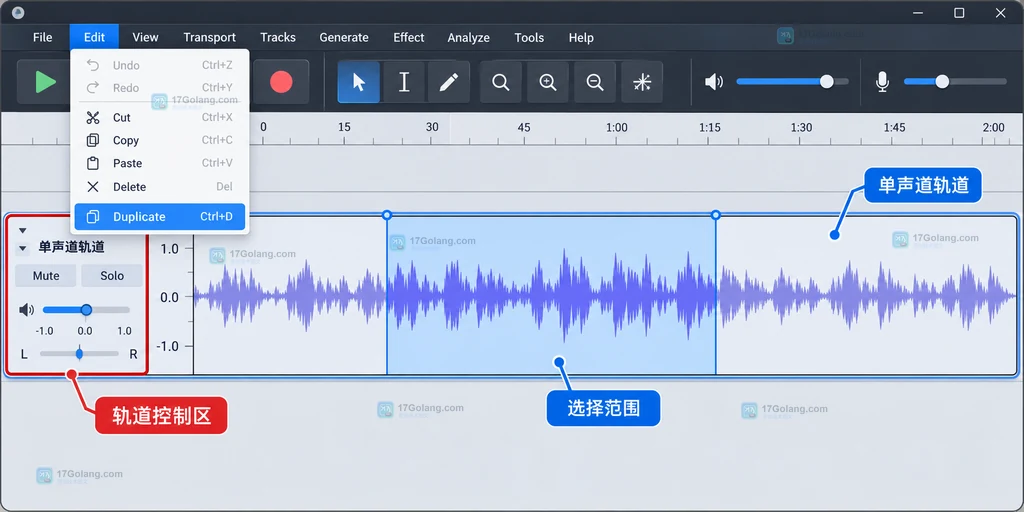Image resolution: width=1024 pixels, height=512 pixels.
Task: Open the Analyze menu
Action: [469, 37]
